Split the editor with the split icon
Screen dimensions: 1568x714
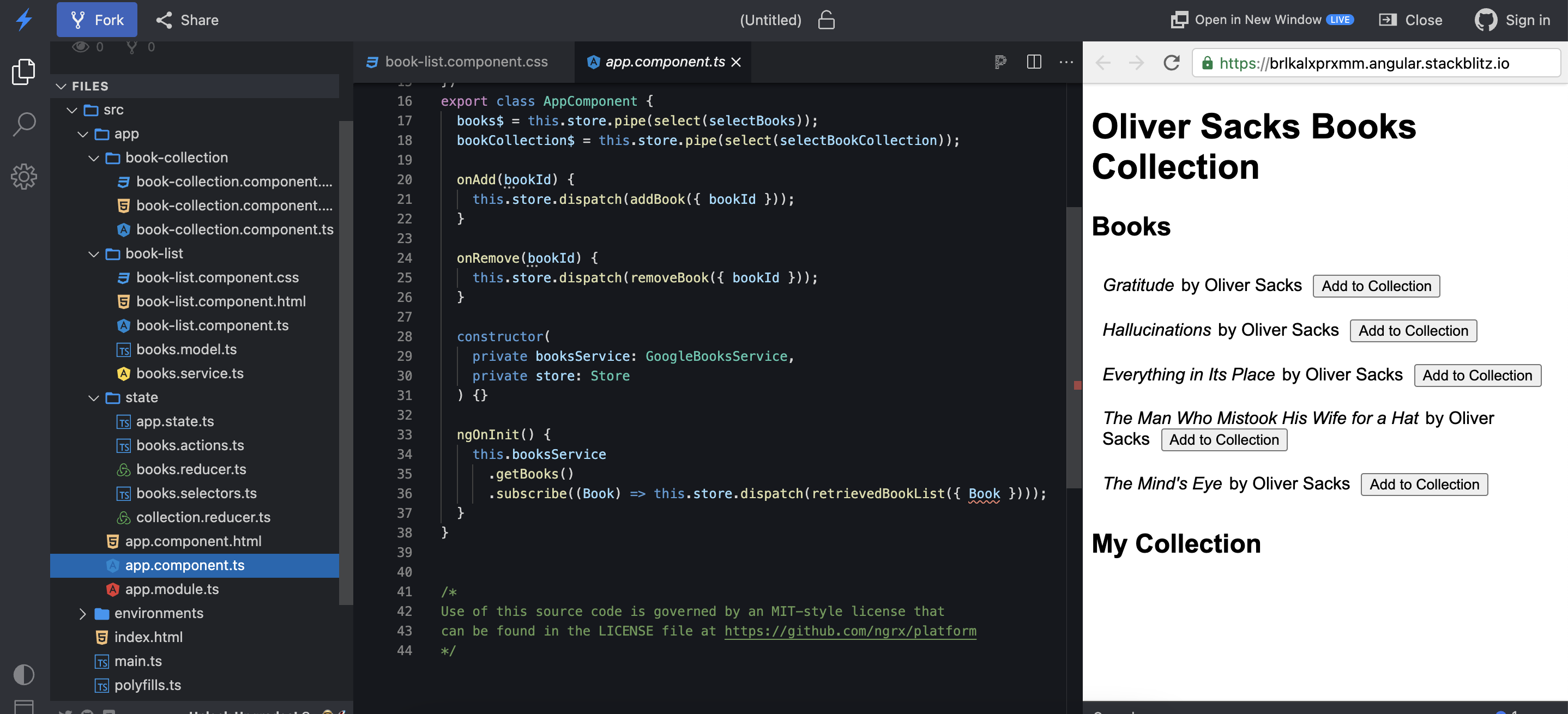tap(1034, 62)
